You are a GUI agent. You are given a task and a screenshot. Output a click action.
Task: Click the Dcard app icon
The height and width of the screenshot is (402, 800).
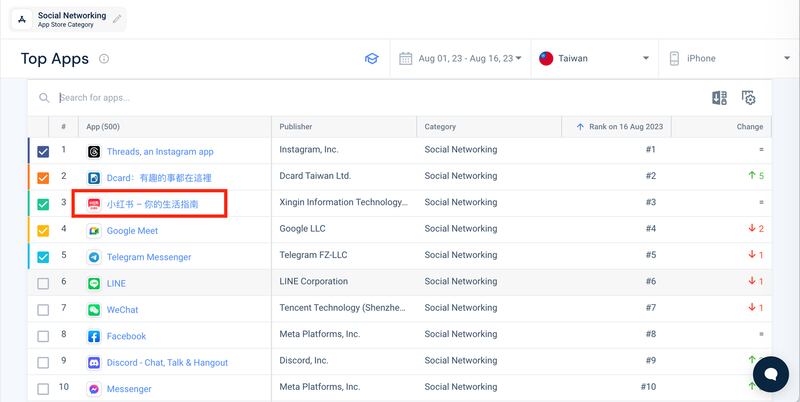tap(94, 178)
